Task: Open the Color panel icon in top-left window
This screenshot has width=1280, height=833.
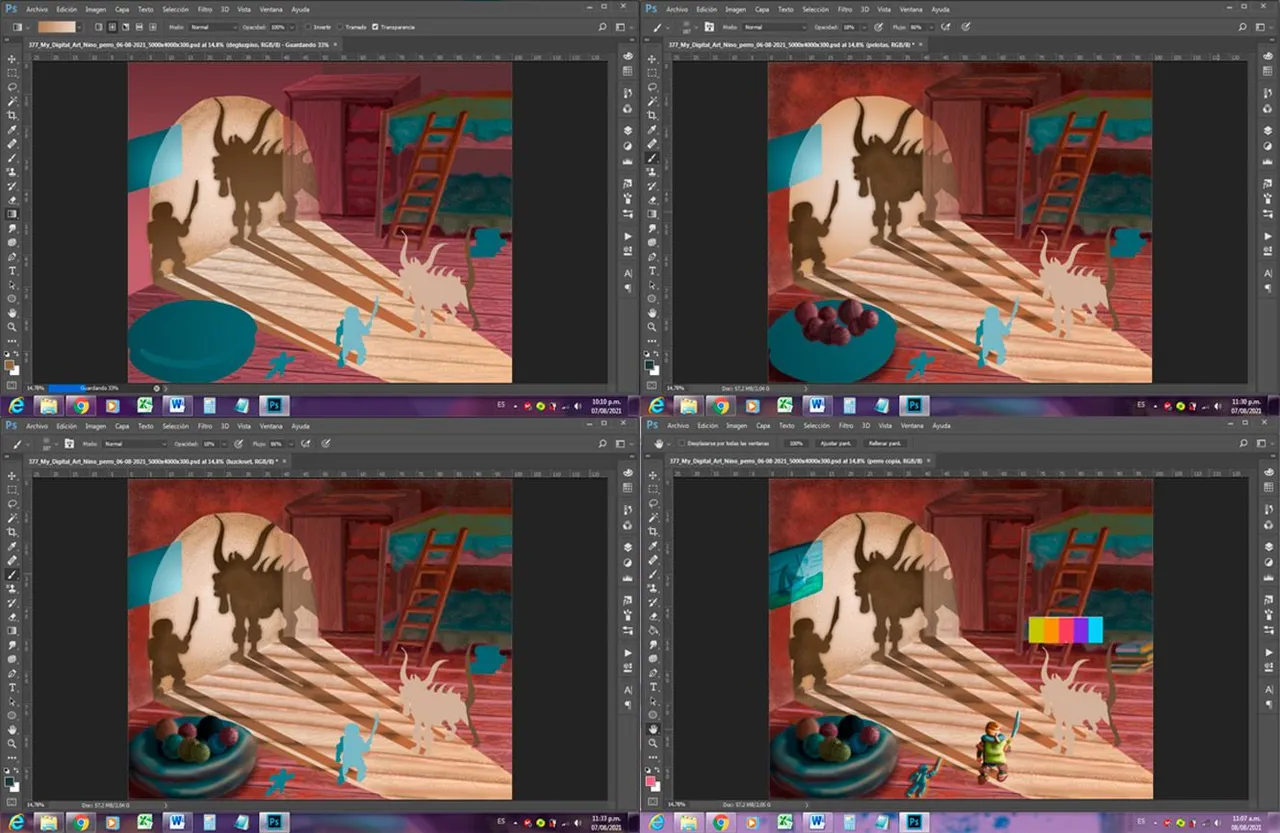Action: tap(627, 56)
